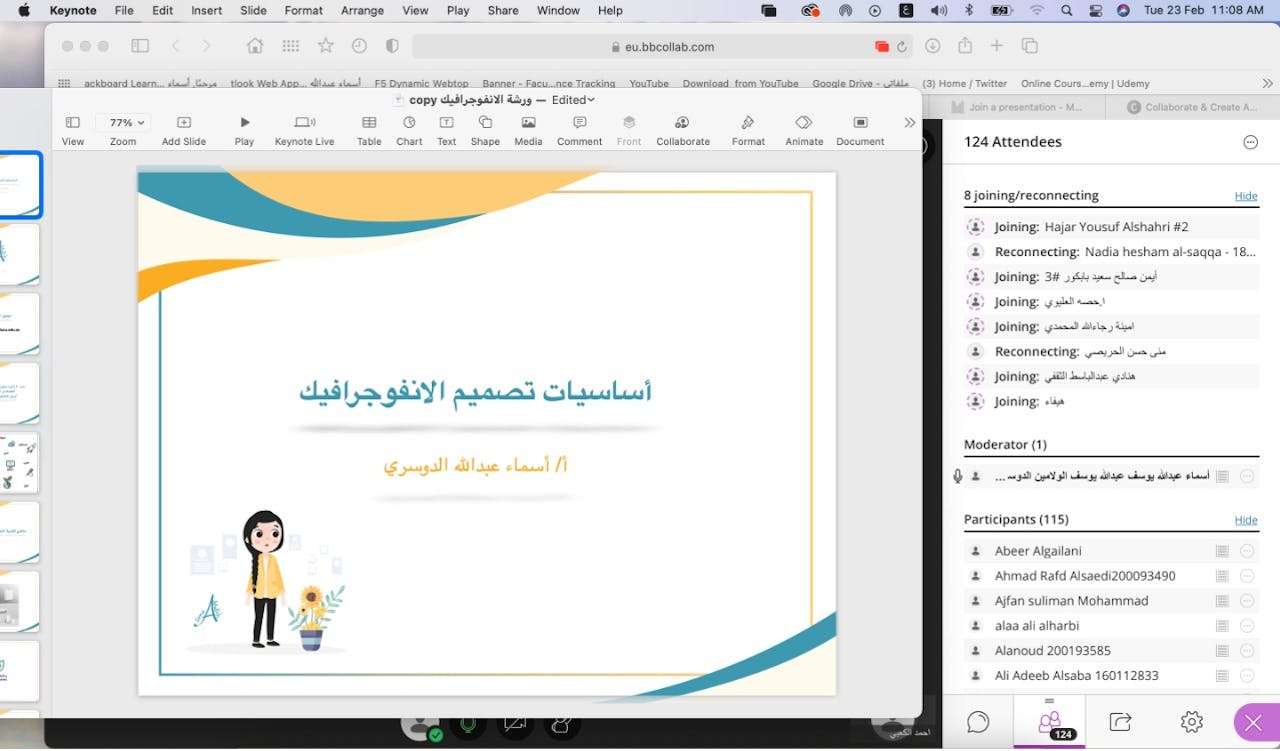Toggle the microphone in Collaborate bar
Image resolution: width=1280 pixels, height=751 pixels.
467,724
